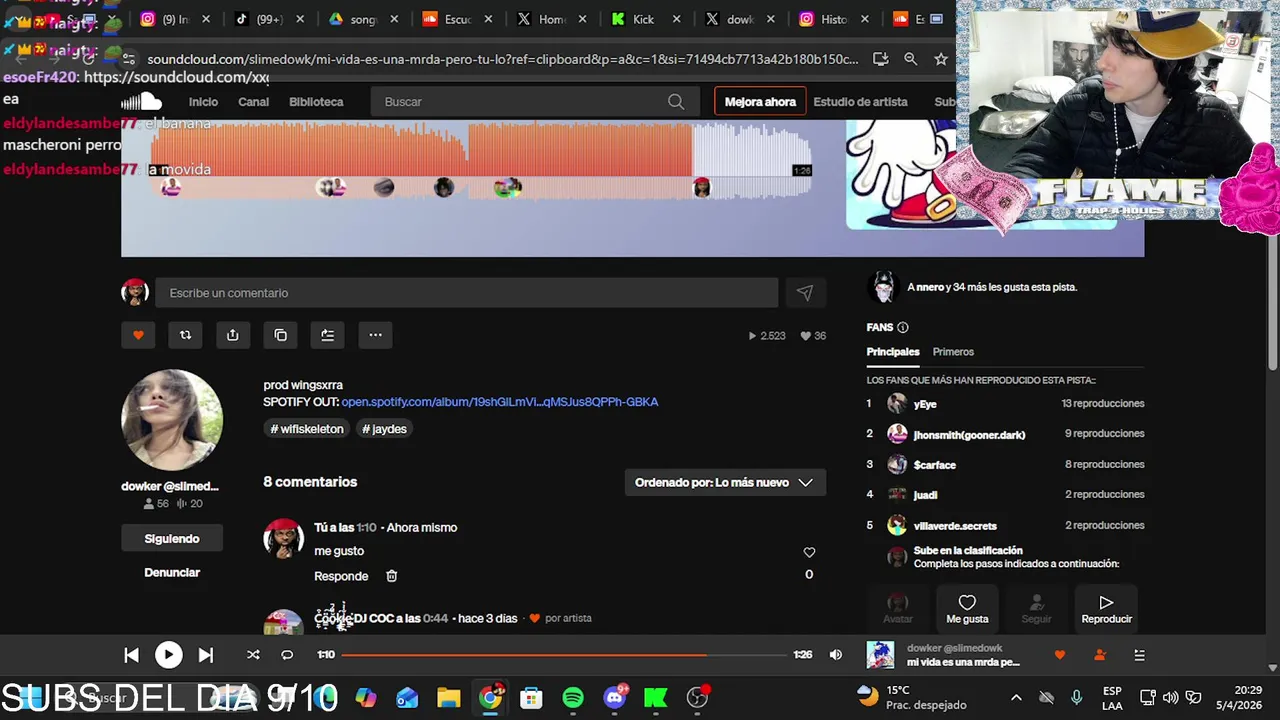Open Spotify from the taskbar
The image size is (1280, 720).
pyautogui.click(x=573, y=697)
